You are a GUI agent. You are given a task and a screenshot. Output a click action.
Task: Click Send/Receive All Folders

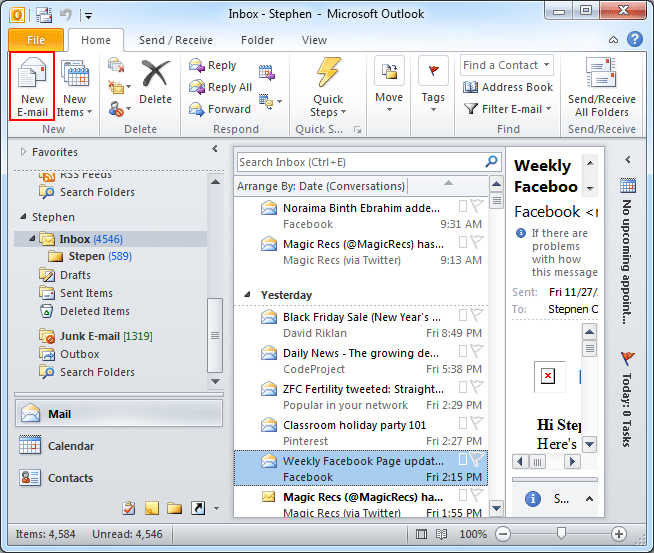point(601,87)
